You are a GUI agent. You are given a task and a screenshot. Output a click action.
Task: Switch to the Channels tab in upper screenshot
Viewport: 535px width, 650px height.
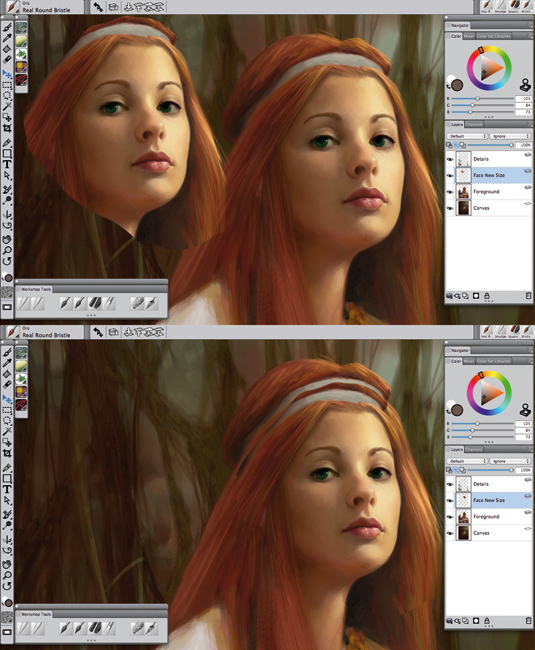[474, 124]
